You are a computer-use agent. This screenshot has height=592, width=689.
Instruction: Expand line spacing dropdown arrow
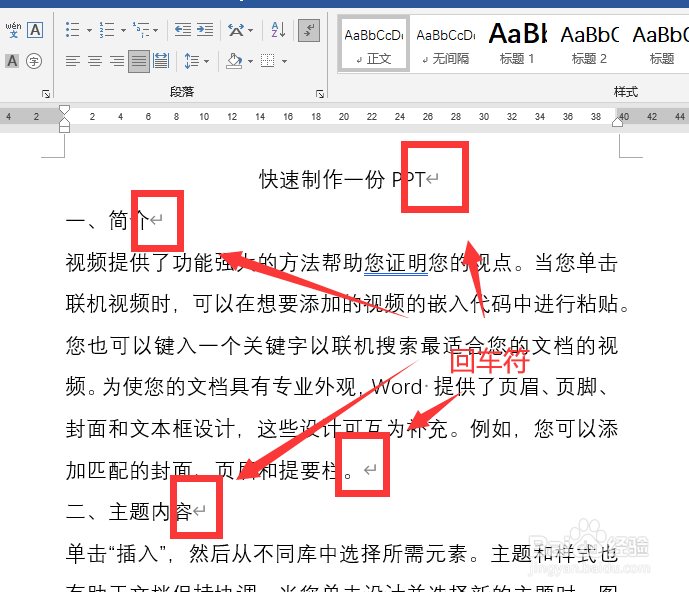pos(207,61)
